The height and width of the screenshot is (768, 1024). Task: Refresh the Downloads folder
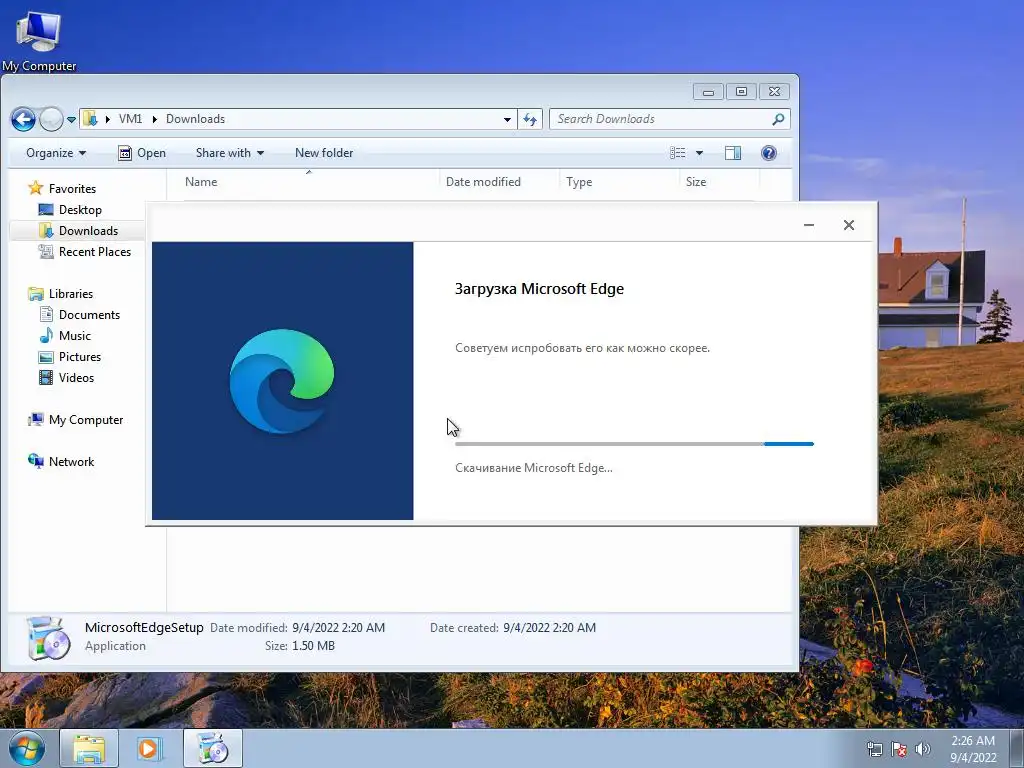pos(530,120)
